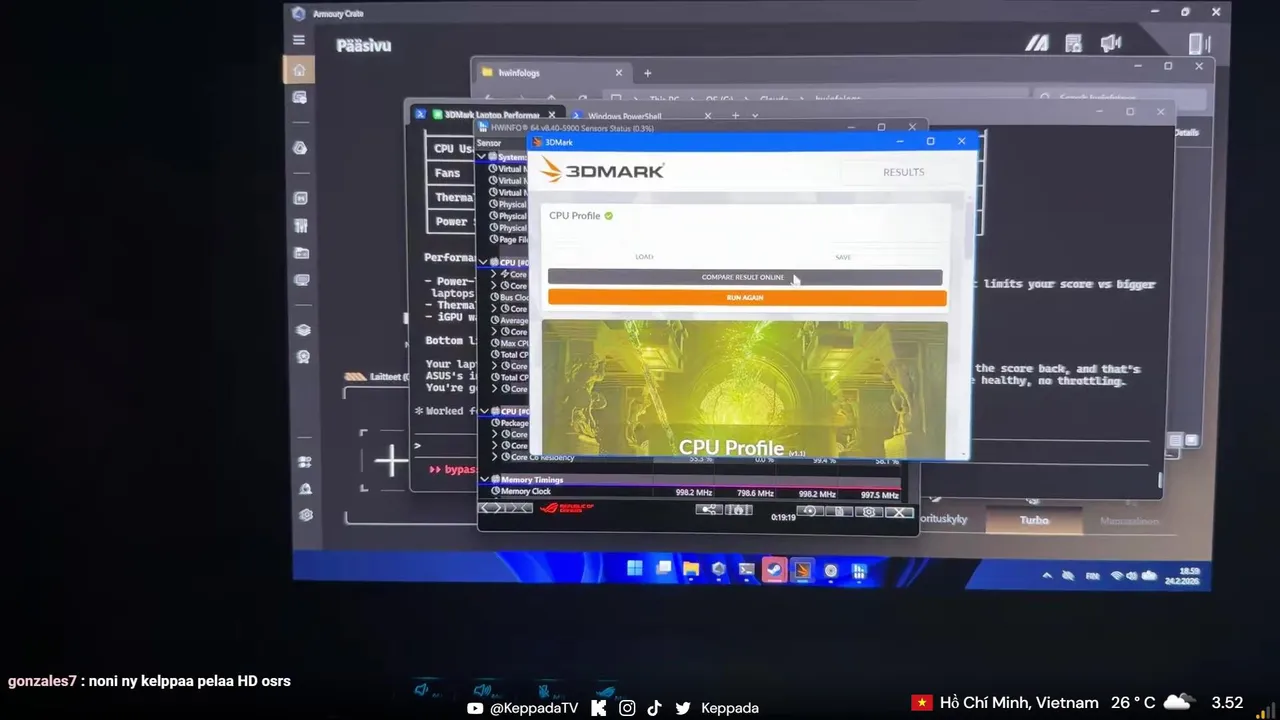
Task: Open the new-tab dropdown arrow in PowerShell window
Action: pyautogui.click(x=755, y=116)
